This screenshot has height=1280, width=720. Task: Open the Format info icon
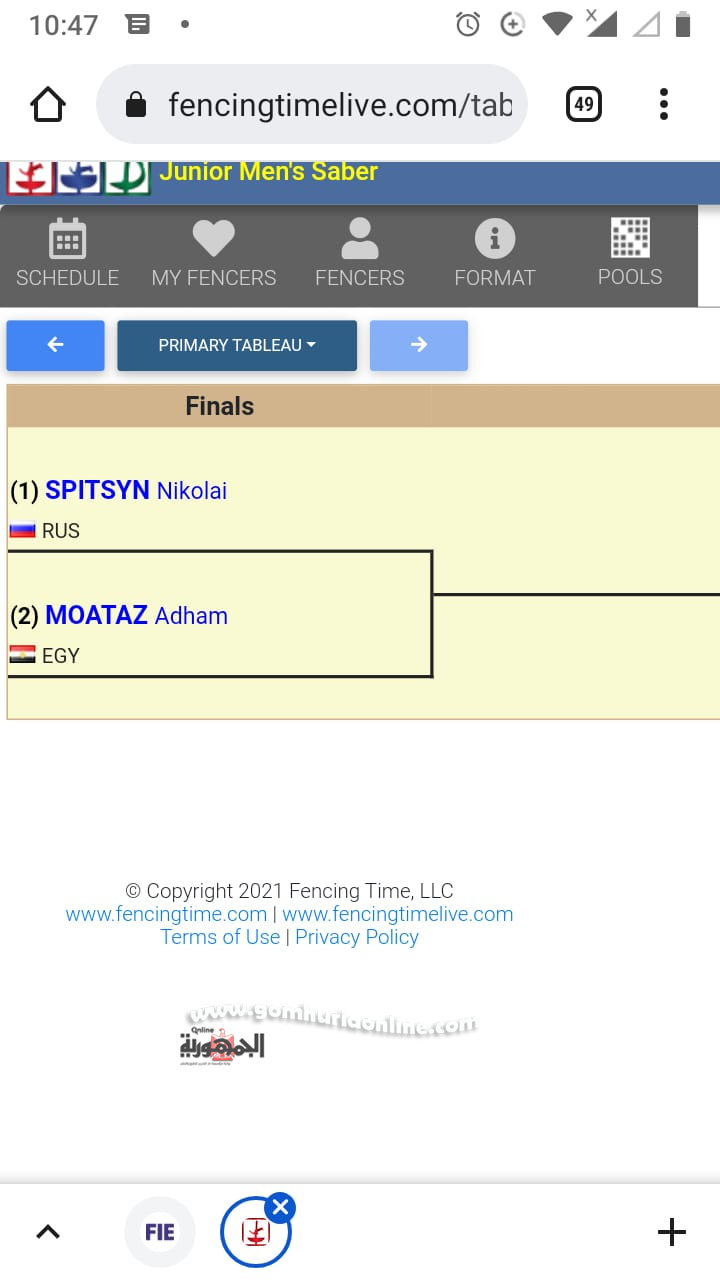(494, 240)
